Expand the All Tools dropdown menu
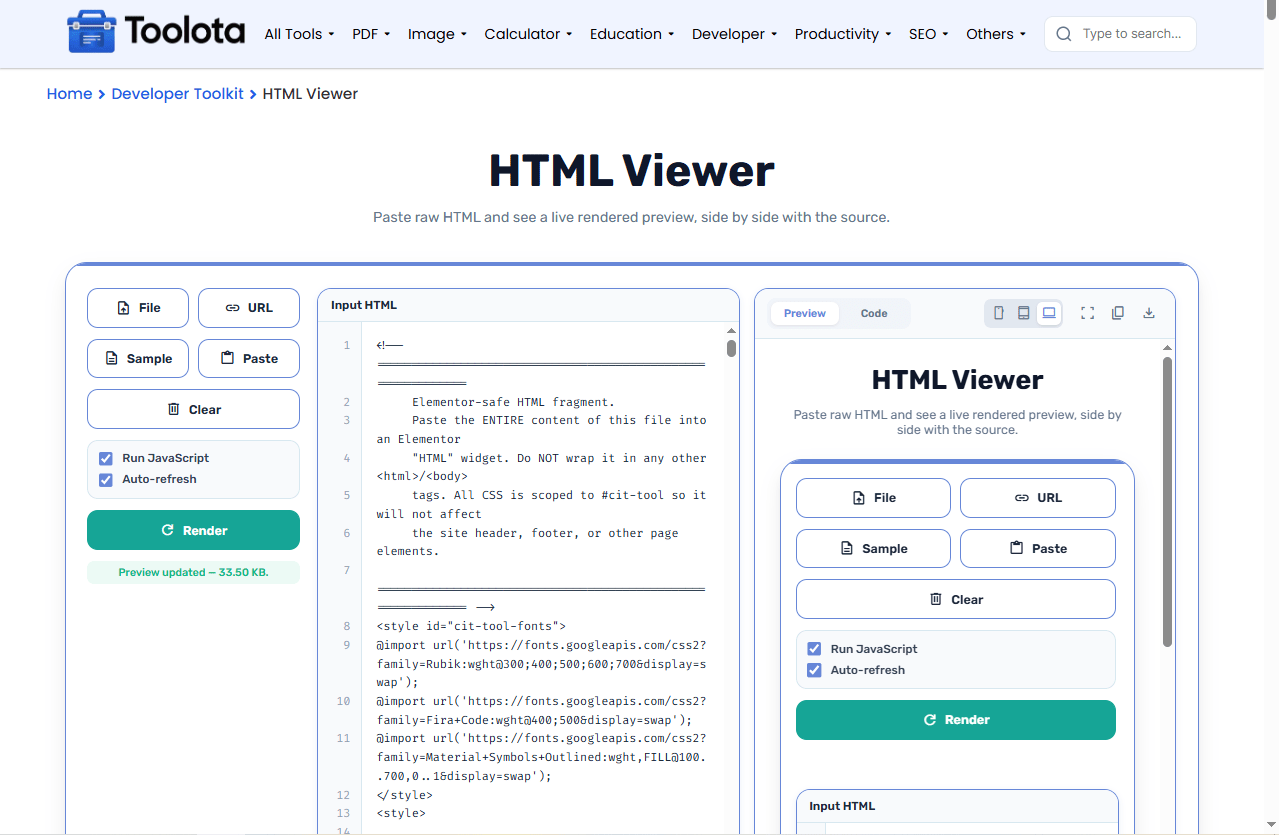The width and height of the screenshot is (1279, 835). [299, 34]
